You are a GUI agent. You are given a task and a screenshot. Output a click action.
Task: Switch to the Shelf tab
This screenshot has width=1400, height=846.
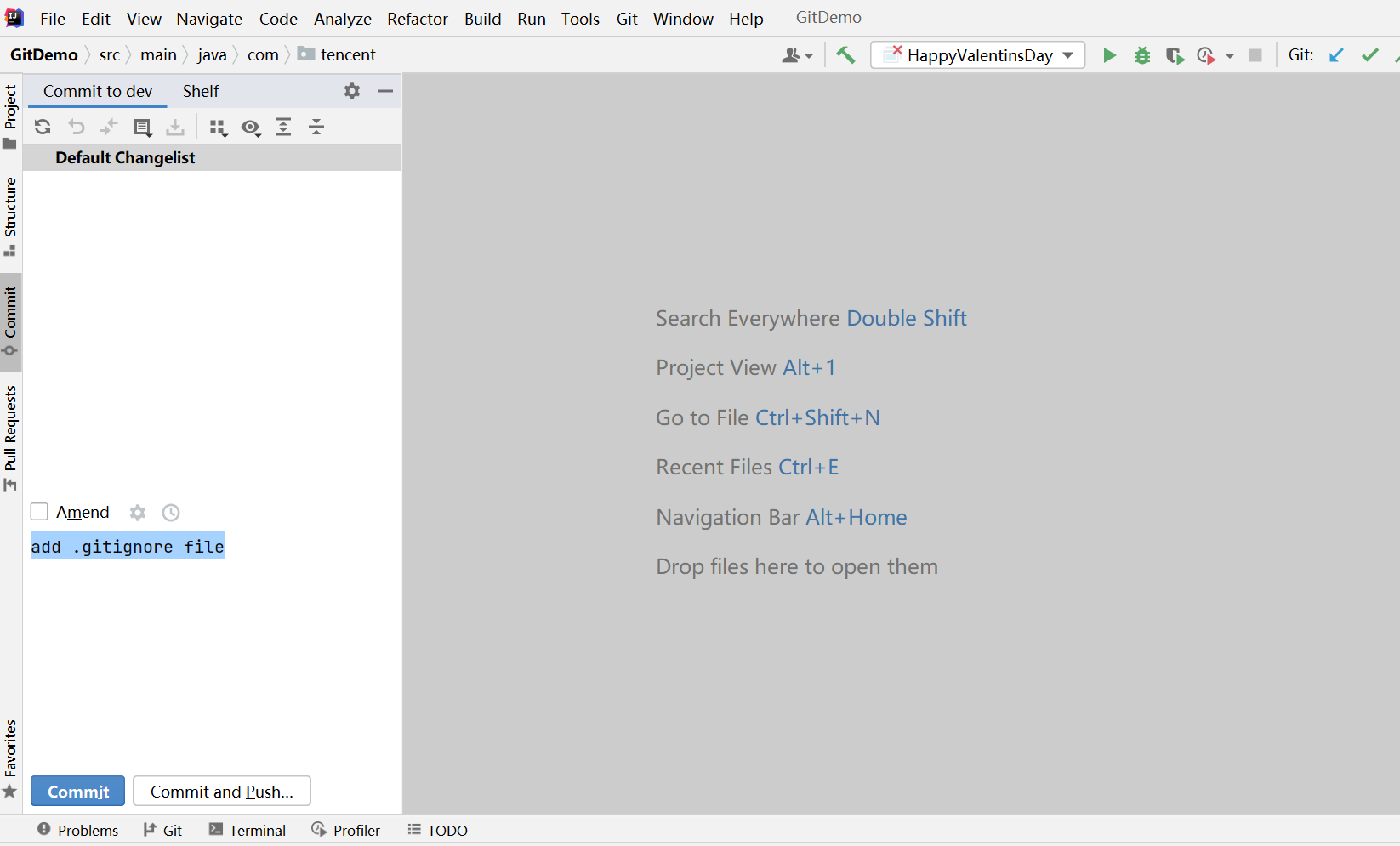tap(201, 91)
